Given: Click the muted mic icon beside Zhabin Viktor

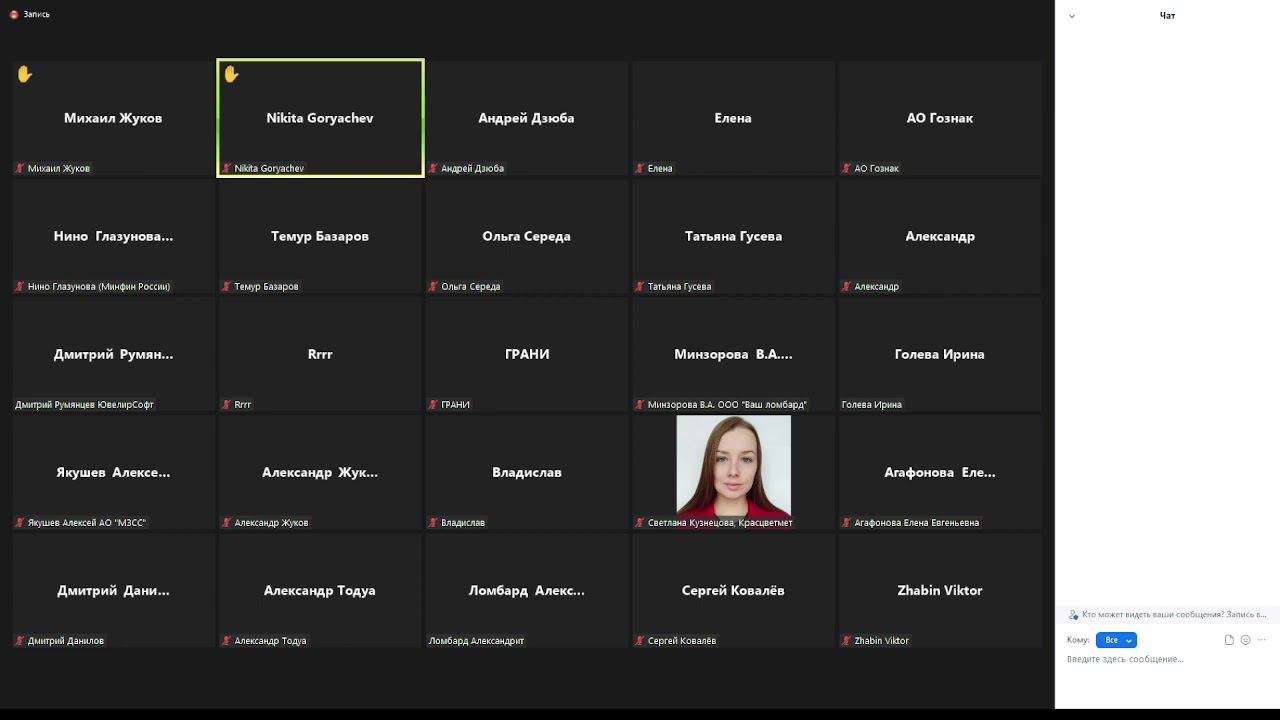Looking at the screenshot, I should [x=846, y=640].
